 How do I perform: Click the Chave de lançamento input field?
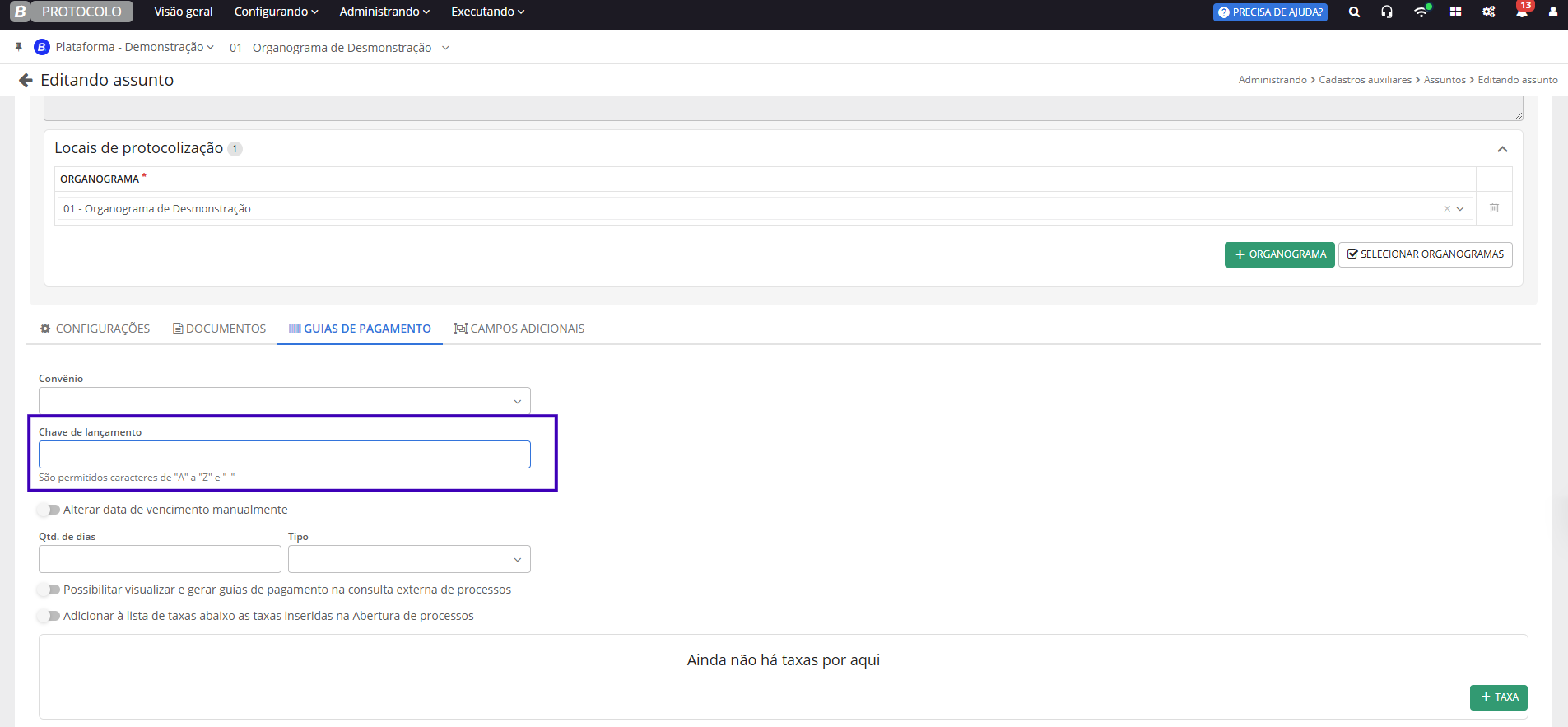click(x=284, y=454)
